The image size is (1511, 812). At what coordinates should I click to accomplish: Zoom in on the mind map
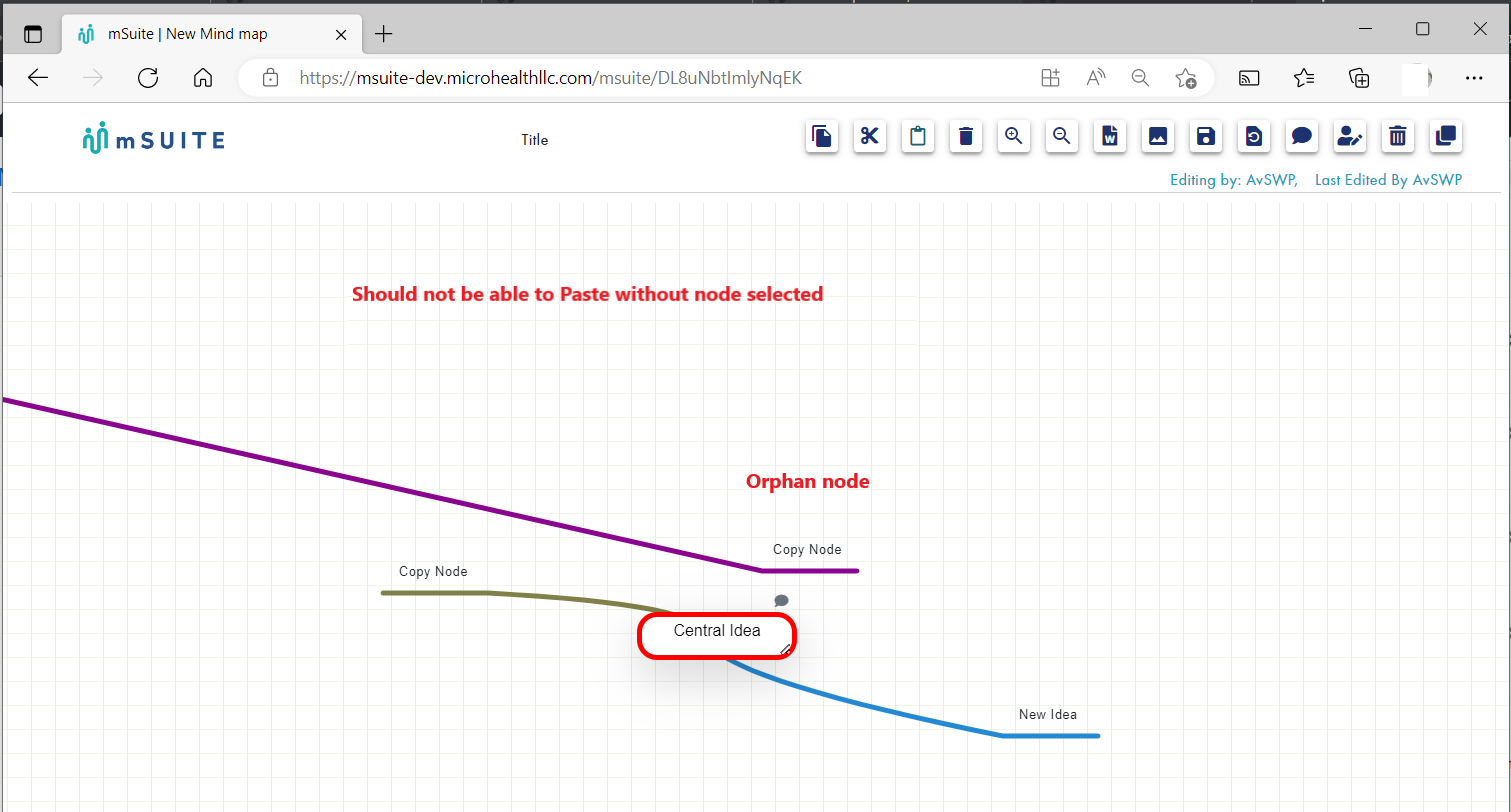coord(1014,137)
